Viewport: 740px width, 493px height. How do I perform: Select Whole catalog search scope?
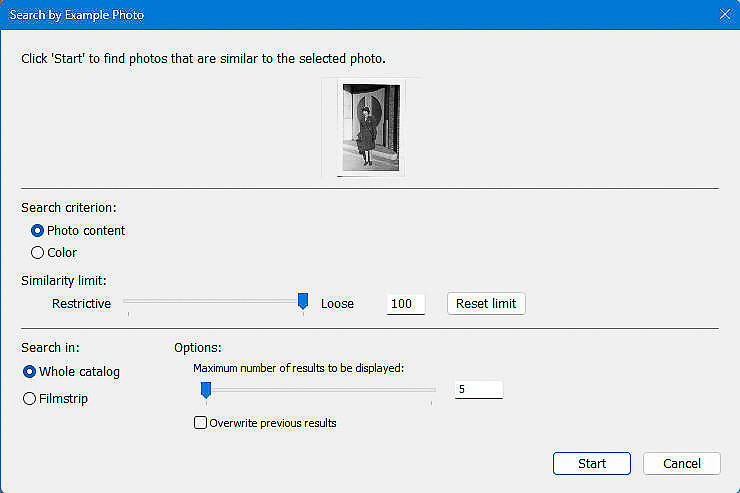click(x=29, y=372)
